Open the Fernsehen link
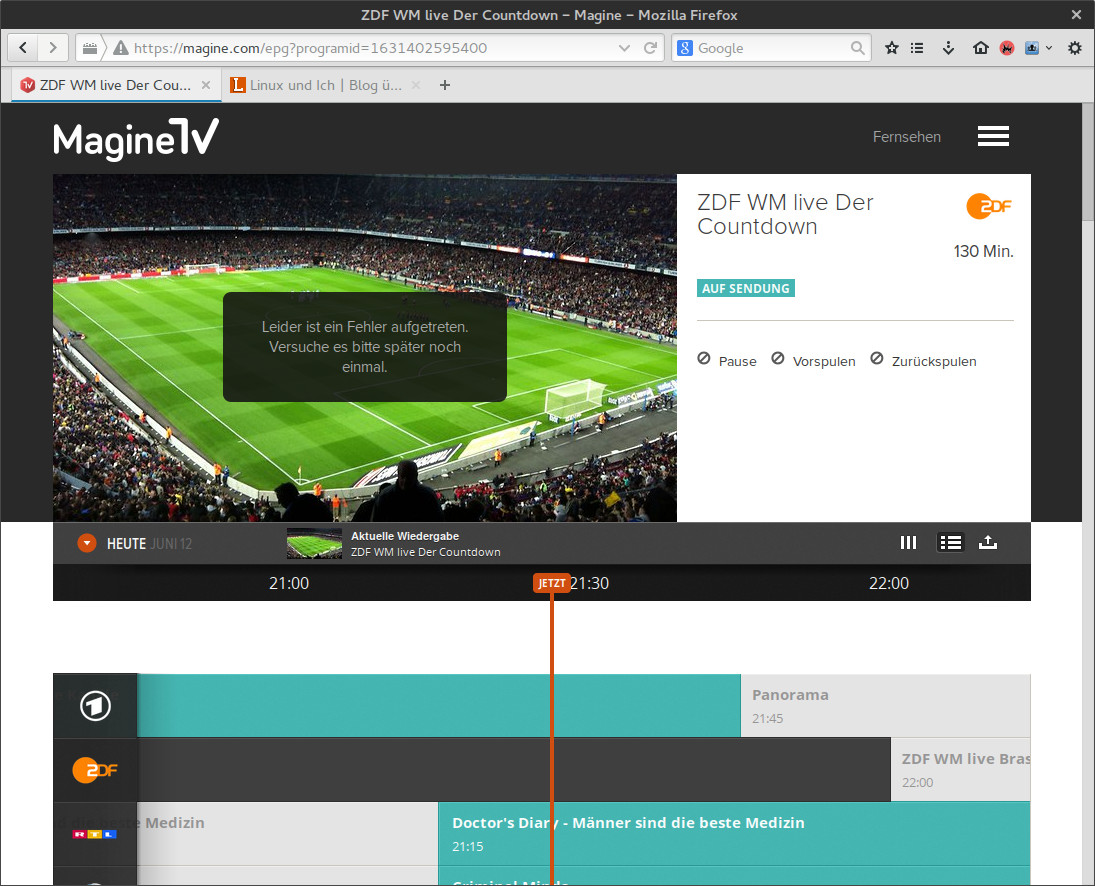 click(x=906, y=137)
